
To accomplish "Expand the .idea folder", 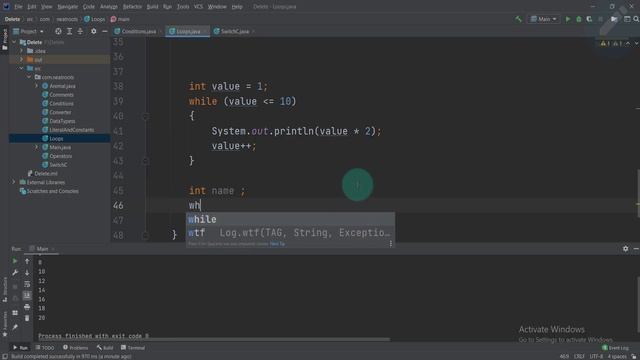I will 22,51.
